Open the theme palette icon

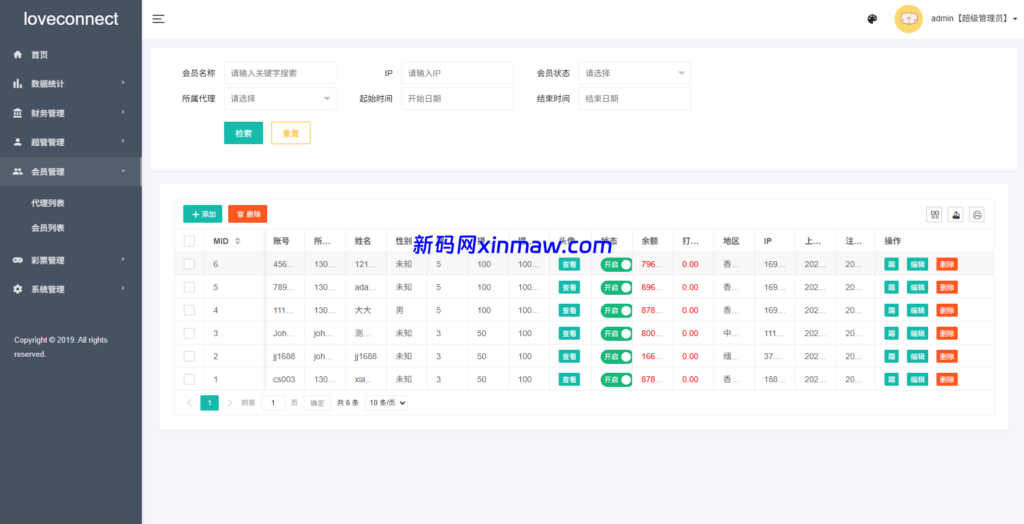click(x=872, y=19)
